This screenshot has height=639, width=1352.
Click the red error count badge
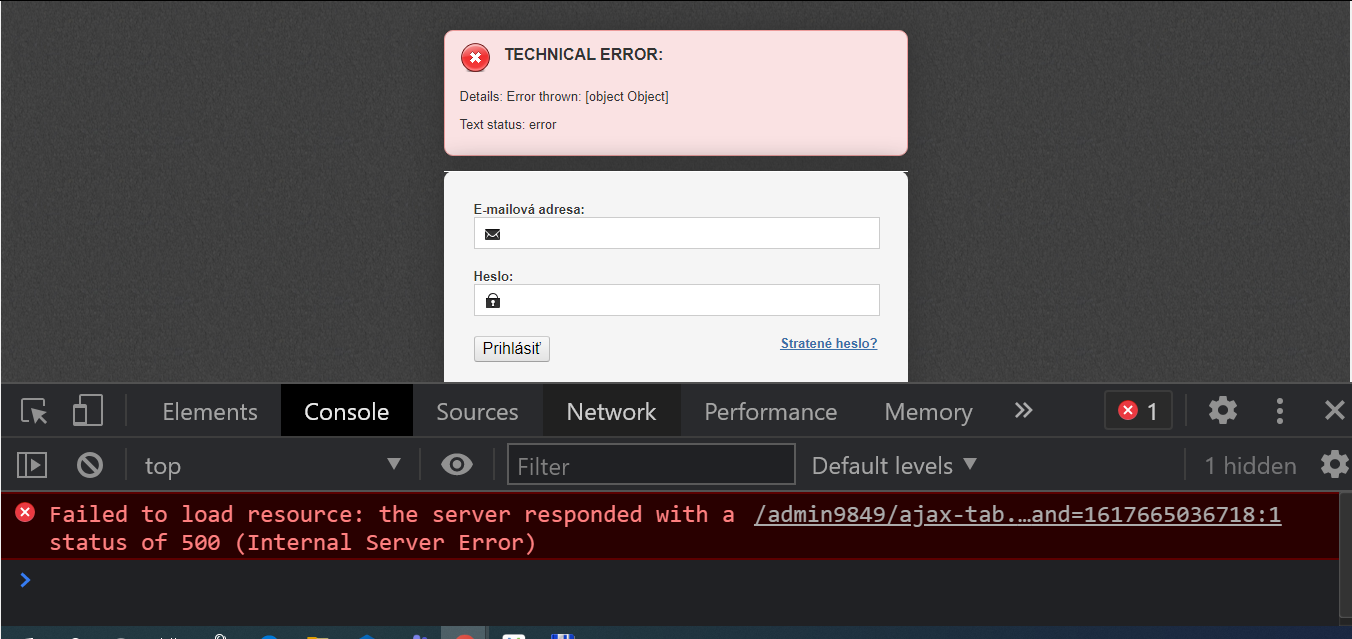pyautogui.click(x=1138, y=411)
